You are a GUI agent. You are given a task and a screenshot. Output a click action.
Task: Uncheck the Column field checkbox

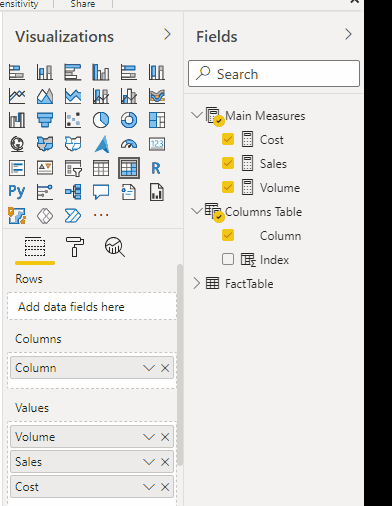point(228,235)
